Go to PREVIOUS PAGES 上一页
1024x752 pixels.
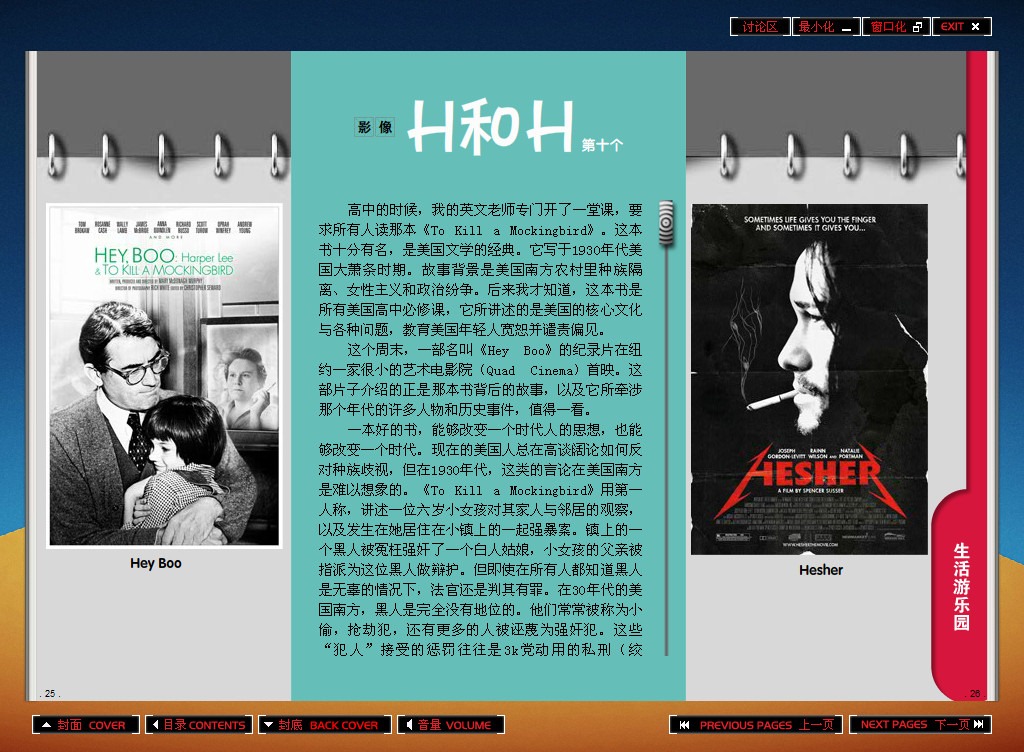(756, 725)
